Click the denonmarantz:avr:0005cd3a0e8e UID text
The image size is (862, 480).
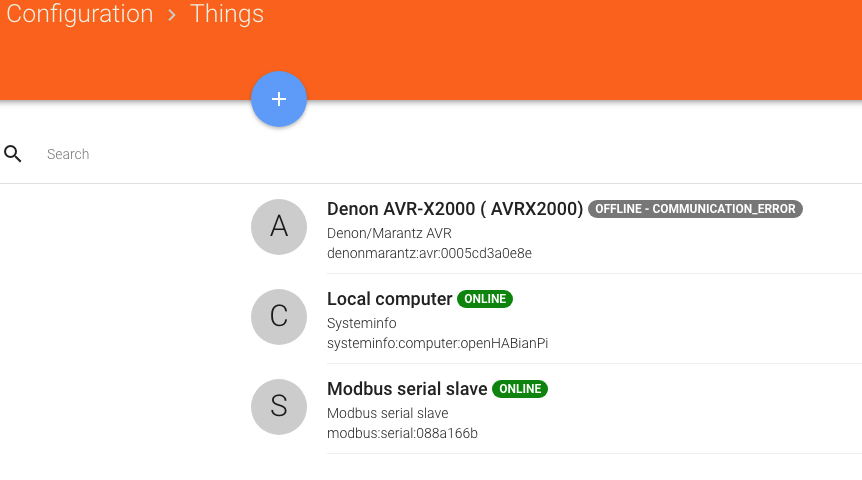[x=429, y=253]
